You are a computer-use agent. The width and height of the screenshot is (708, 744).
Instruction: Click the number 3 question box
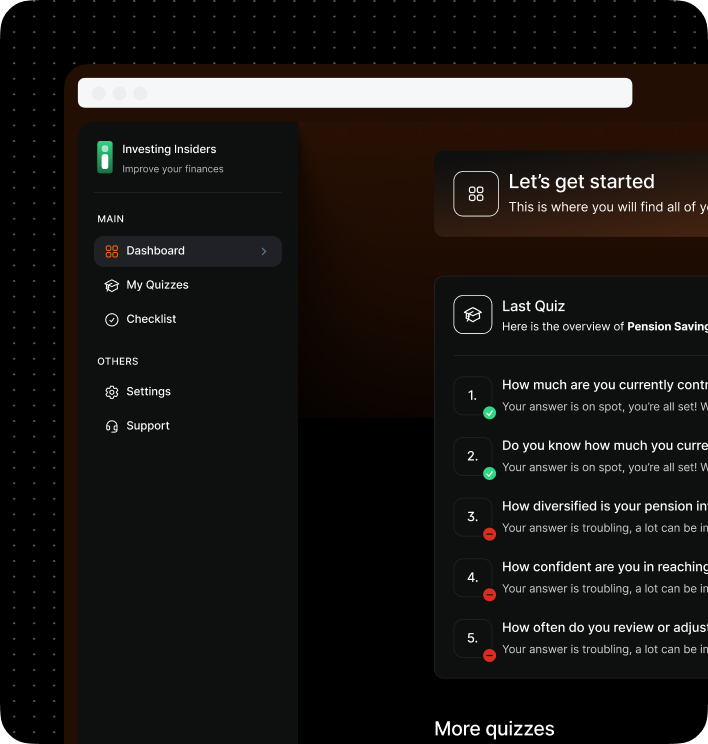coord(473,517)
